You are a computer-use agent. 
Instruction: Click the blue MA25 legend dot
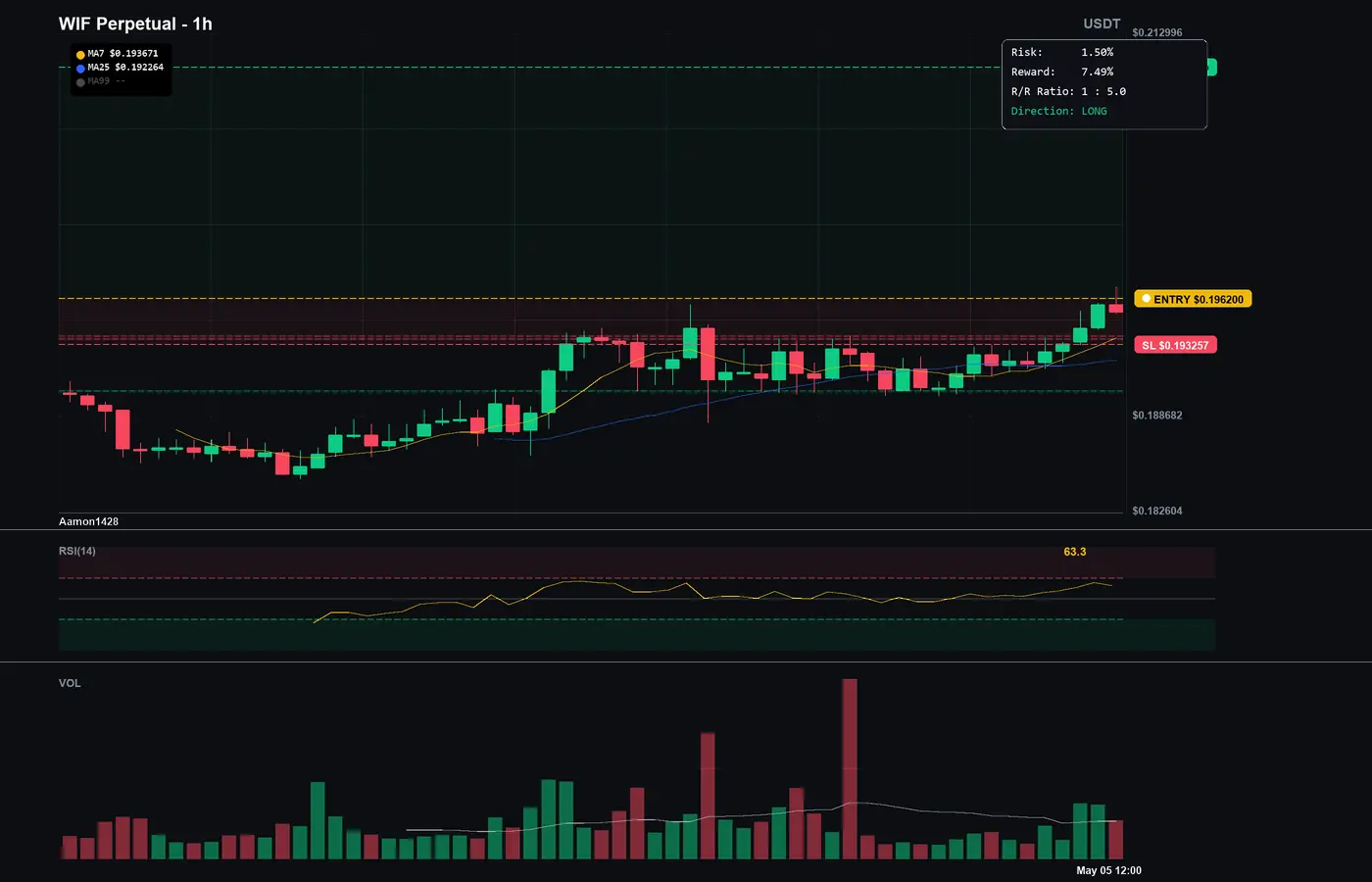[x=80, y=69]
